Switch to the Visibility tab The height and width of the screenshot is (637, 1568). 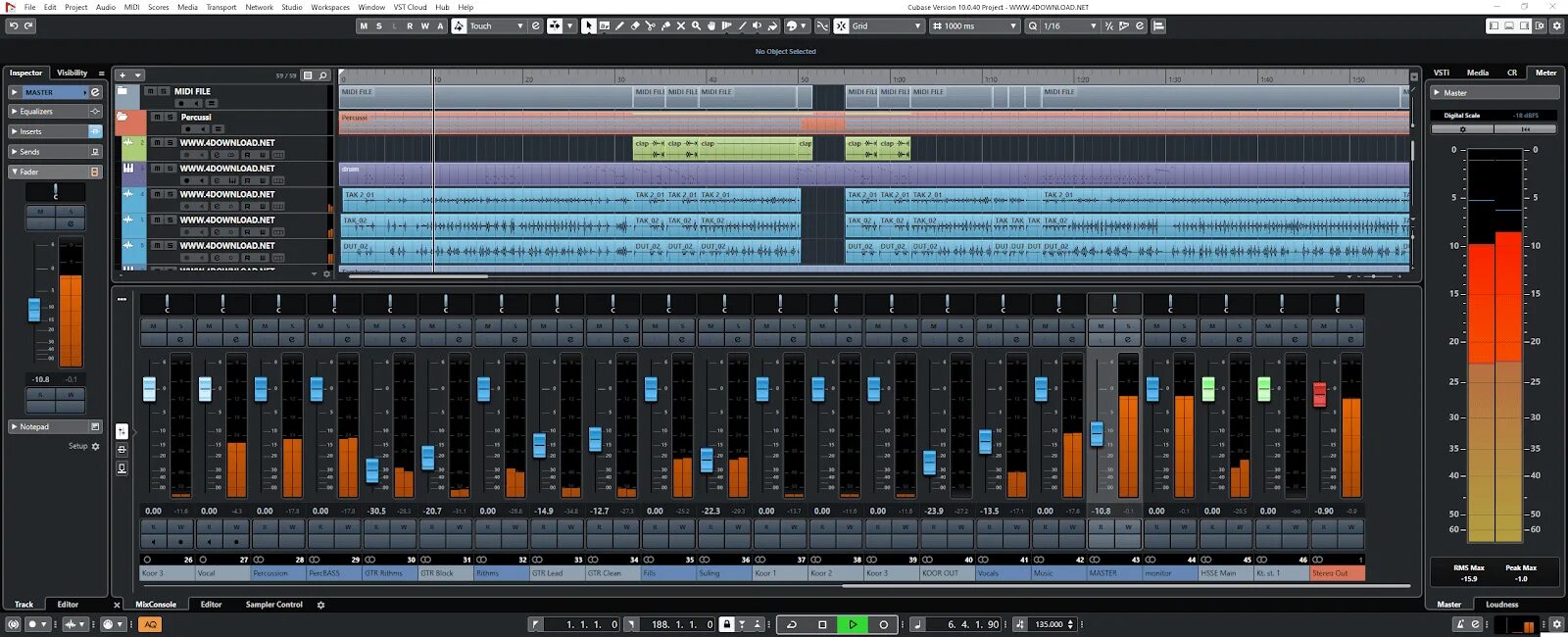pos(72,73)
